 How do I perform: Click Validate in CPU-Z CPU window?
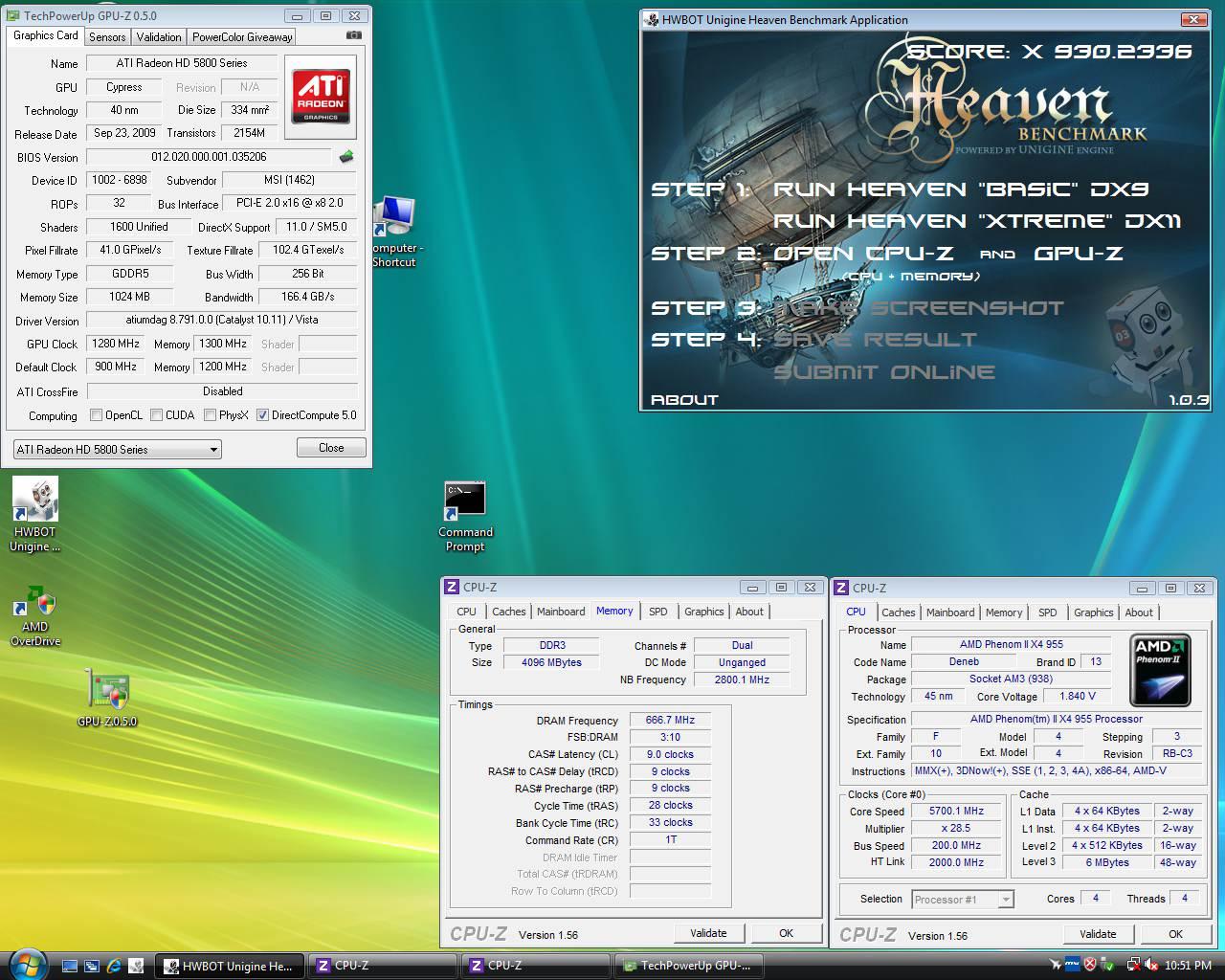point(1098,934)
